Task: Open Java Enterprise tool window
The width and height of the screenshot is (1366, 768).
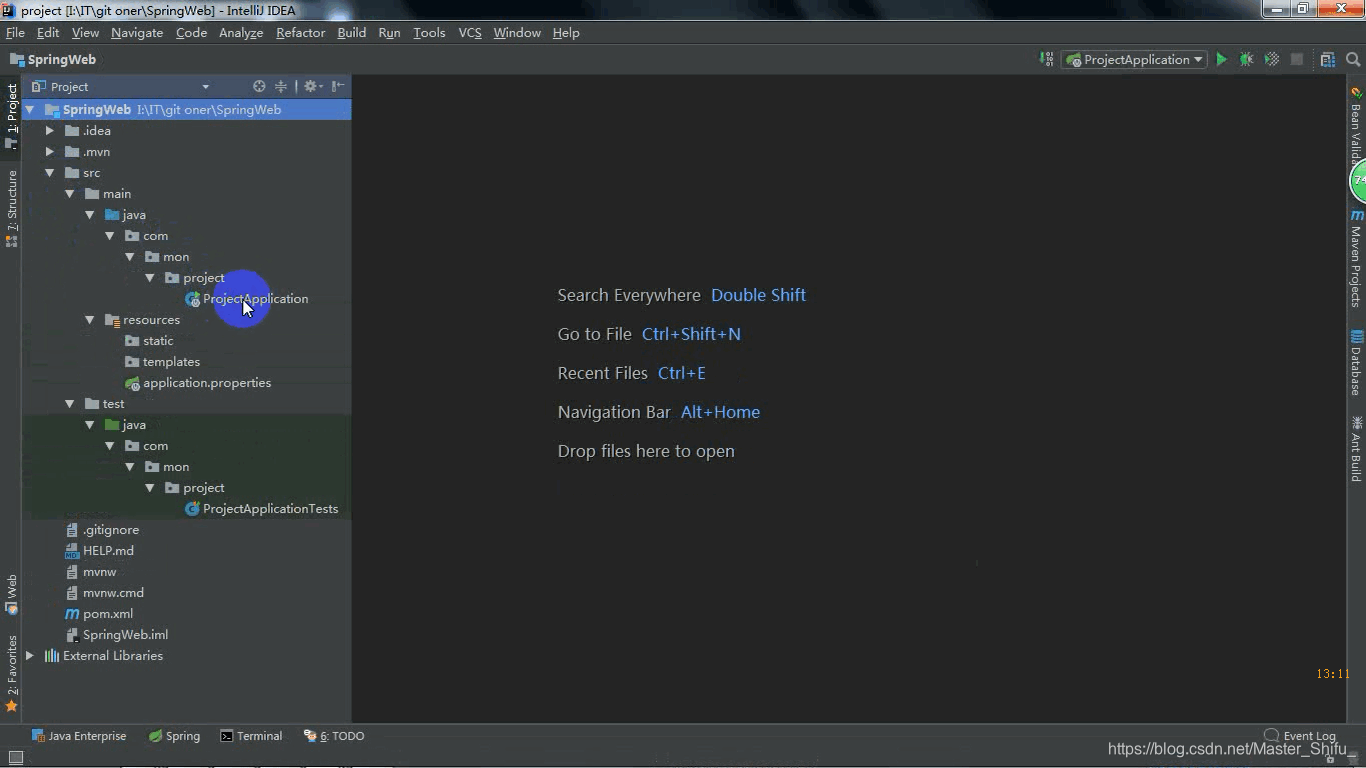Action: click(79, 736)
